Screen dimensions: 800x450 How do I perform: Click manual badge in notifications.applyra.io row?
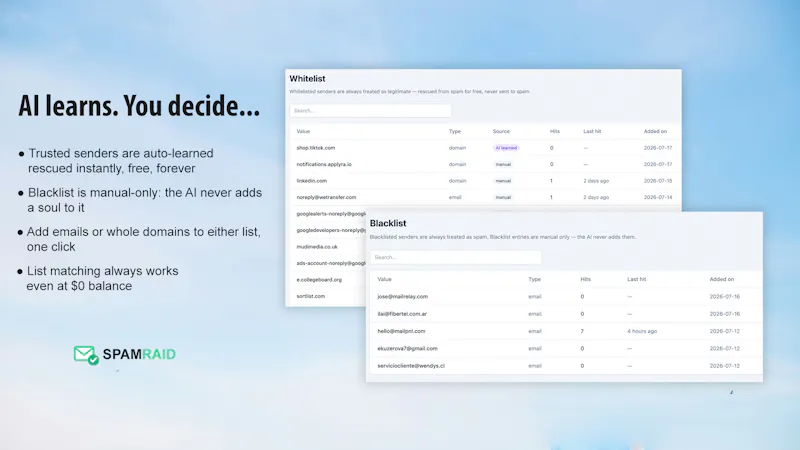(x=503, y=164)
